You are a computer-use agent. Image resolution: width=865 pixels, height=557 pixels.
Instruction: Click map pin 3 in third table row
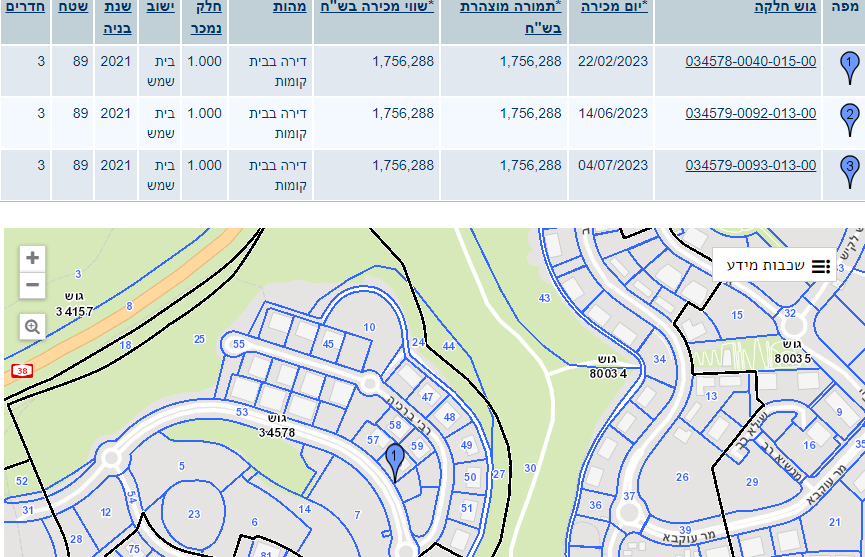coord(850,172)
